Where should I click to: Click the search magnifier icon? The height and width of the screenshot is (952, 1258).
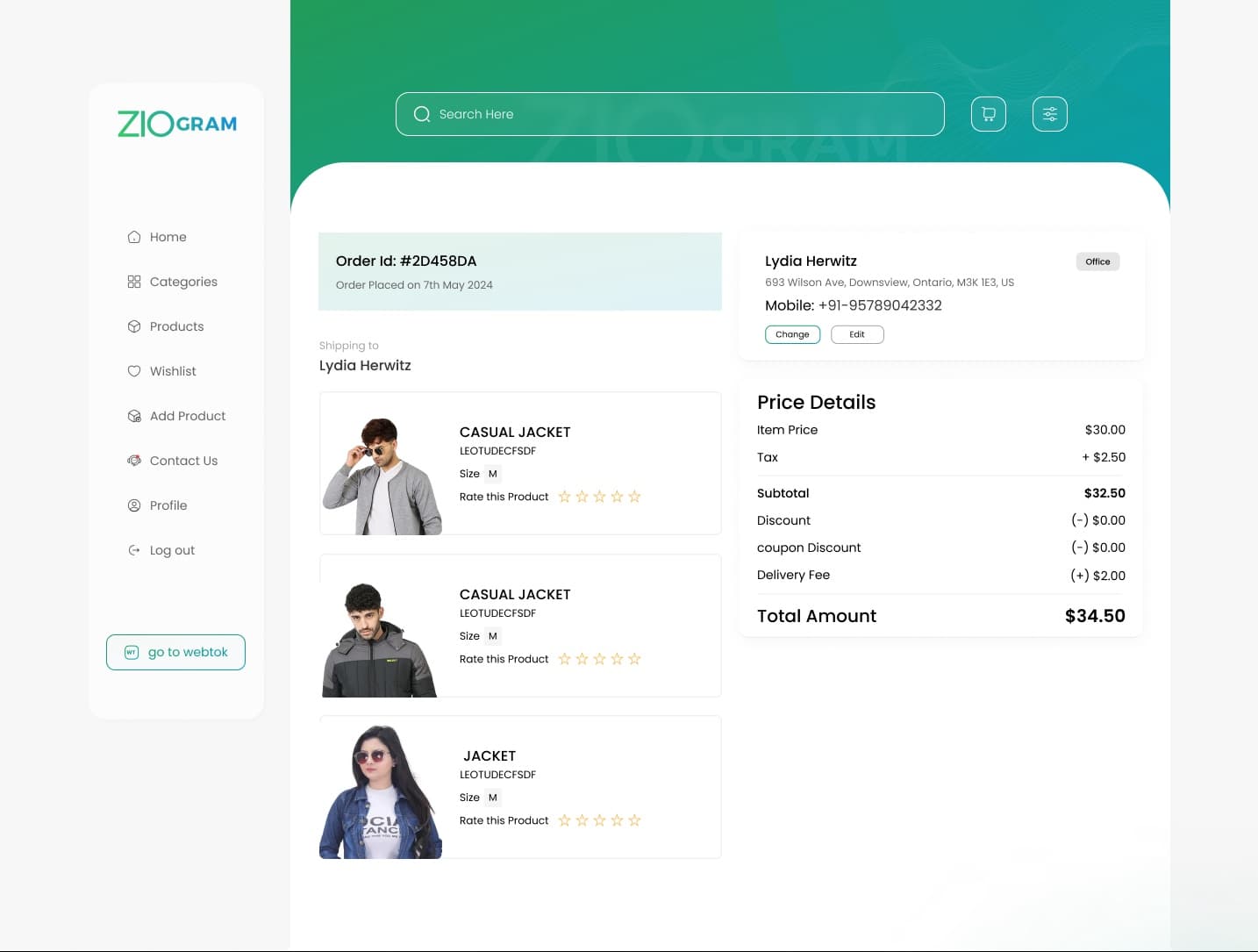(422, 114)
